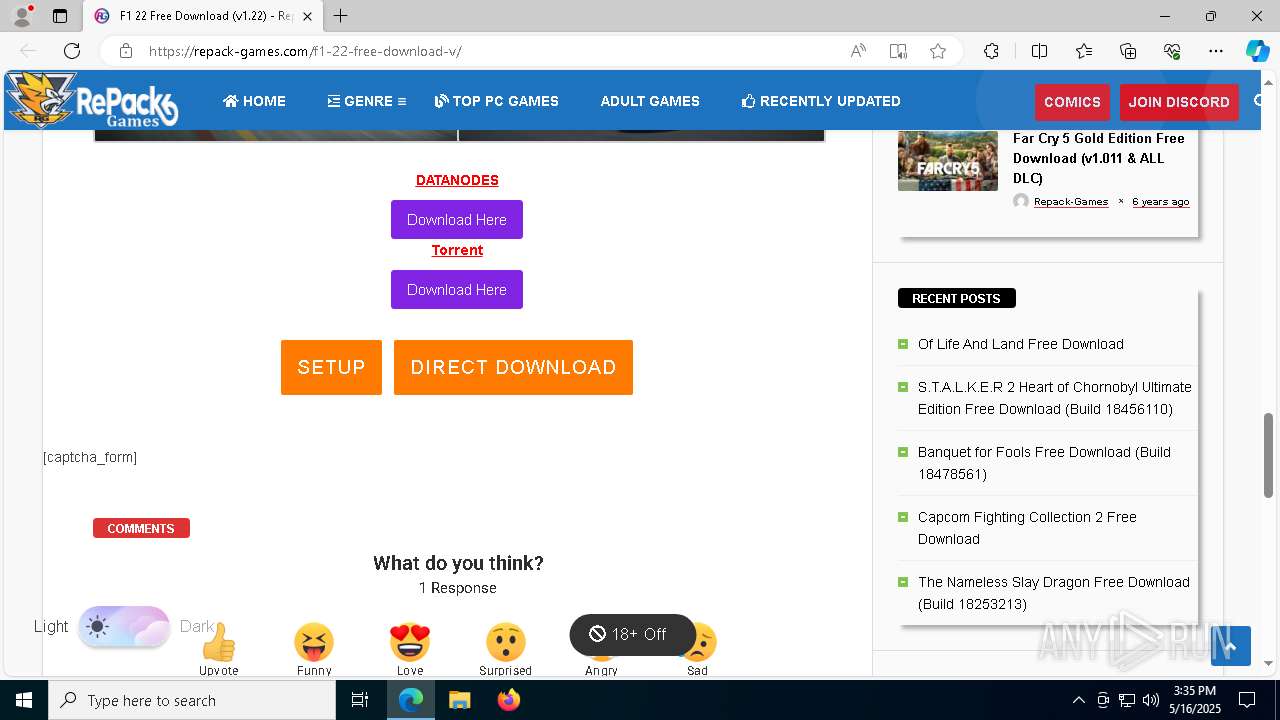Click the browser Refresh icon
The height and width of the screenshot is (720, 1280).
[72, 51]
